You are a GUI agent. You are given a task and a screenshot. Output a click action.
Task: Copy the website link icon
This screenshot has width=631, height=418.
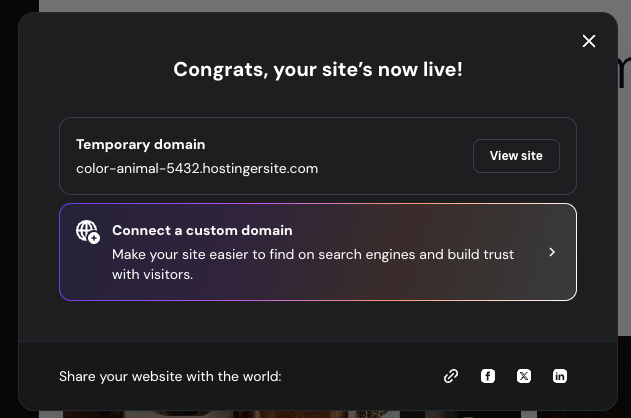click(x=451, y=376)
